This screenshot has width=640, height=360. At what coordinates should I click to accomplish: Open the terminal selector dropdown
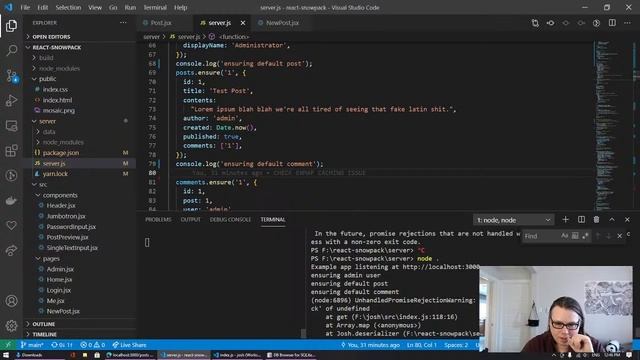(513, 220)
